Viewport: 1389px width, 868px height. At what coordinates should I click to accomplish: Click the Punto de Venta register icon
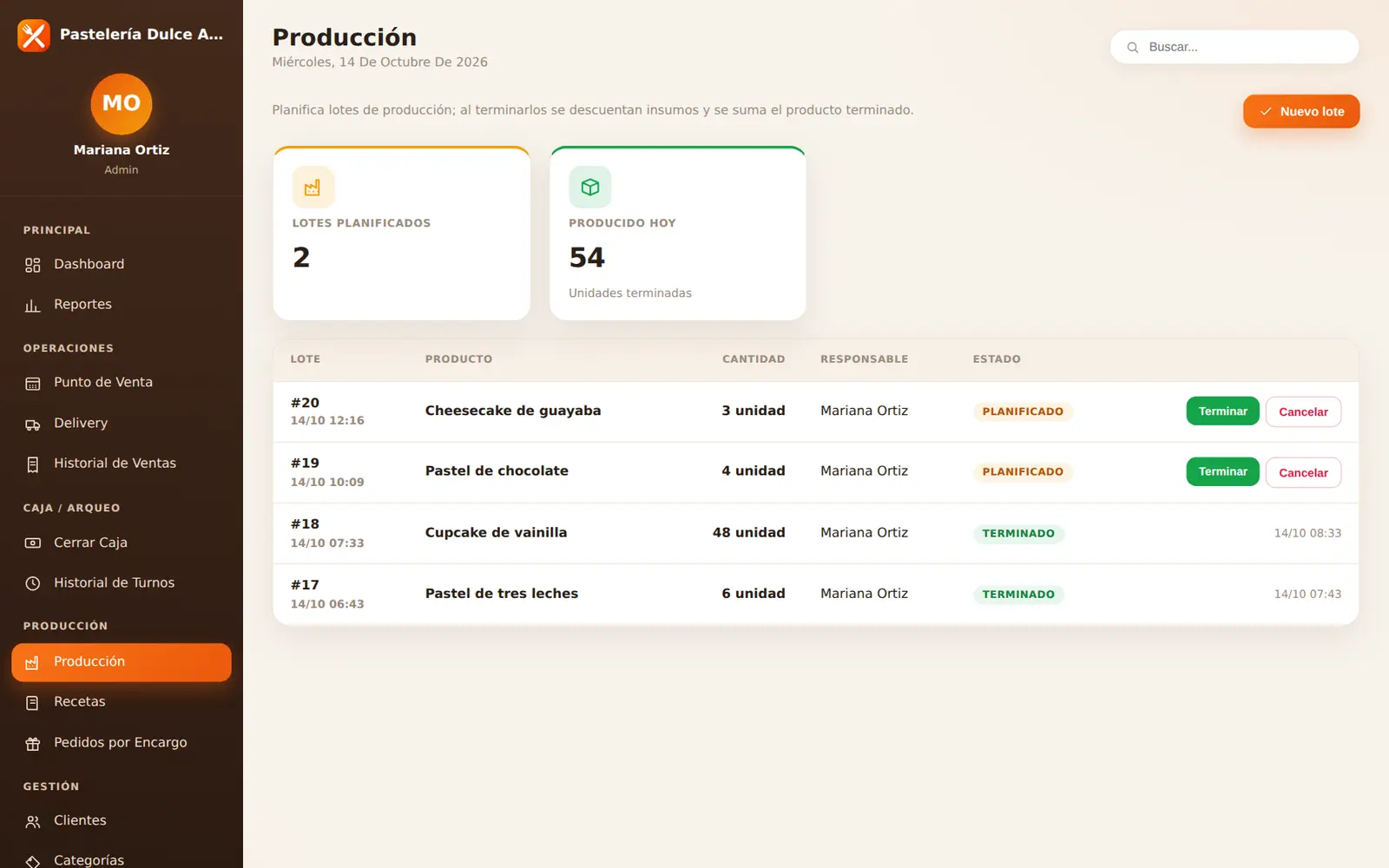33,383
